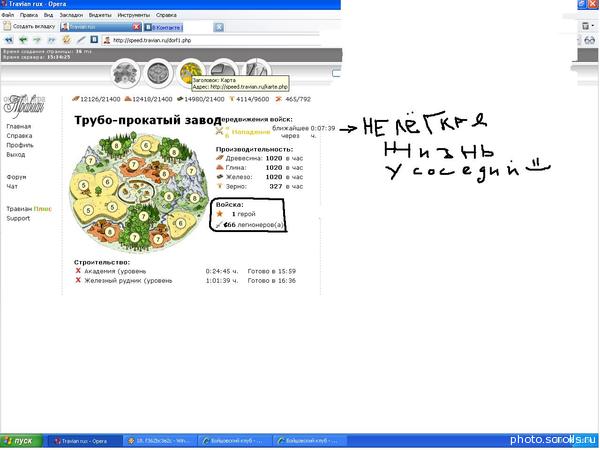
Task: Click Создать вкладку new tab button
Action: click(x=29, y=26)
